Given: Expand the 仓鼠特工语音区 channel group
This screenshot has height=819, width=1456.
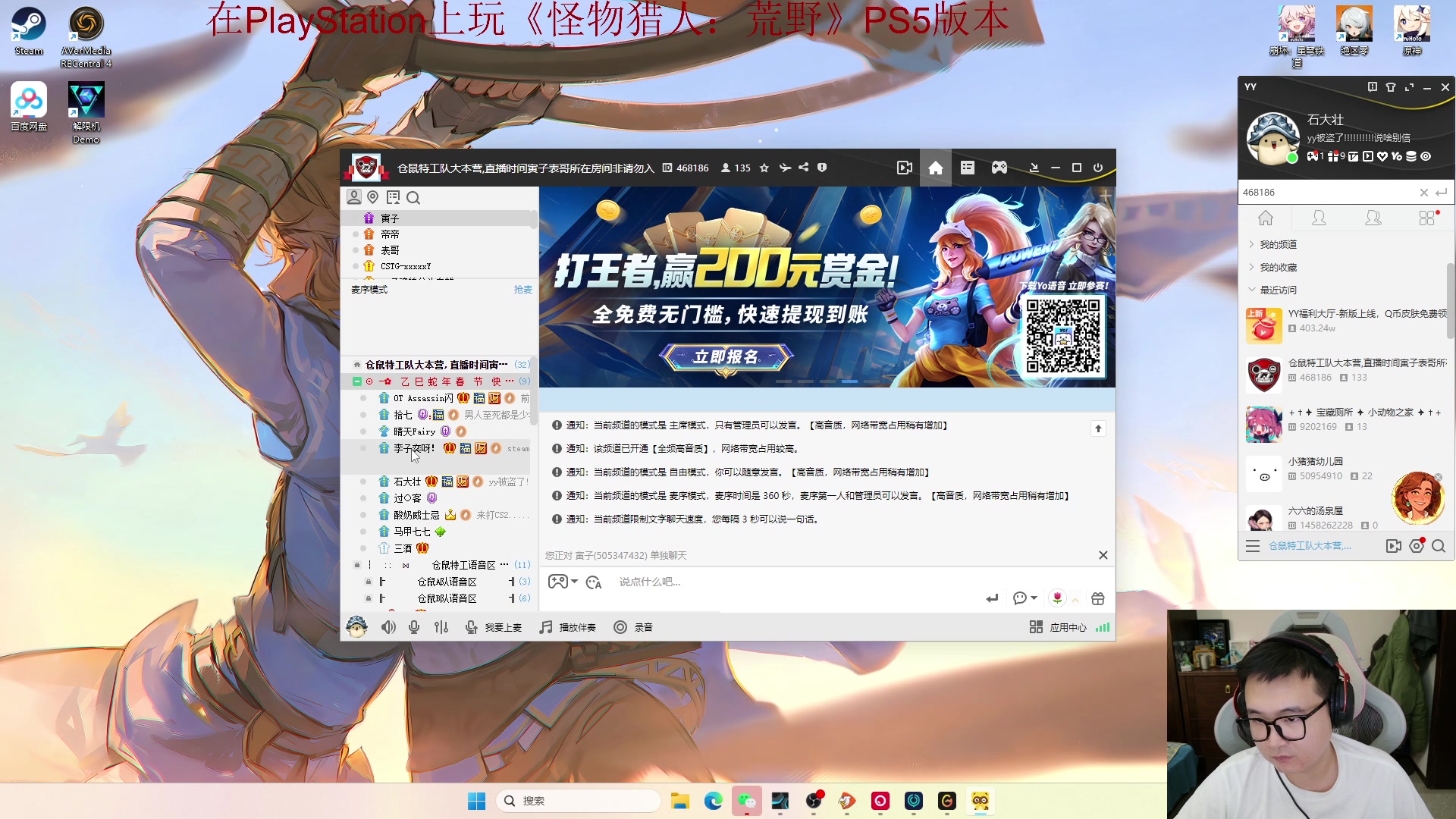Looking at the screenshot, I should point(463,565).
